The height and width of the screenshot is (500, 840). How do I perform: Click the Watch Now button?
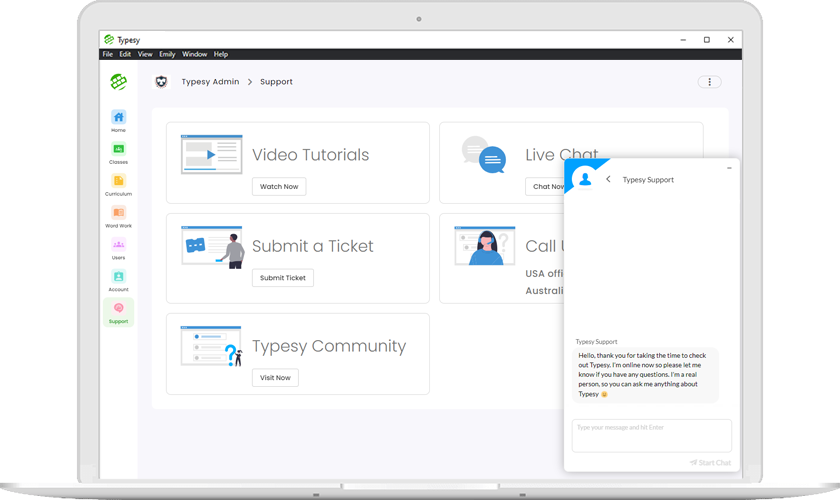click(x=279, y=186)
